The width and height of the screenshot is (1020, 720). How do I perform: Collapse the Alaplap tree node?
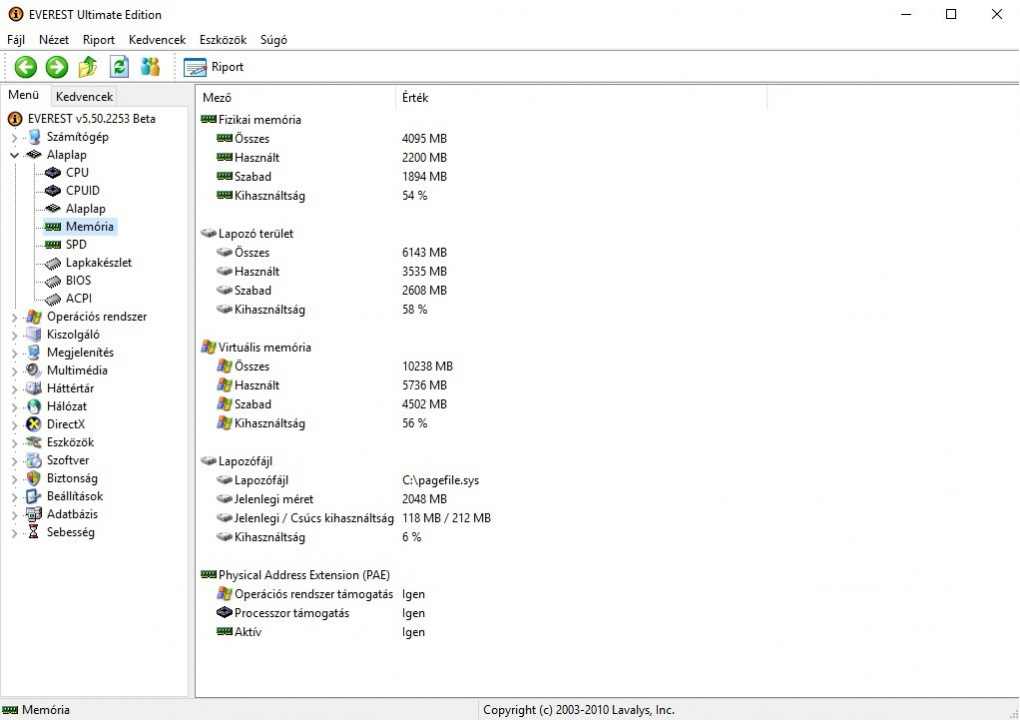pos(14,155)
